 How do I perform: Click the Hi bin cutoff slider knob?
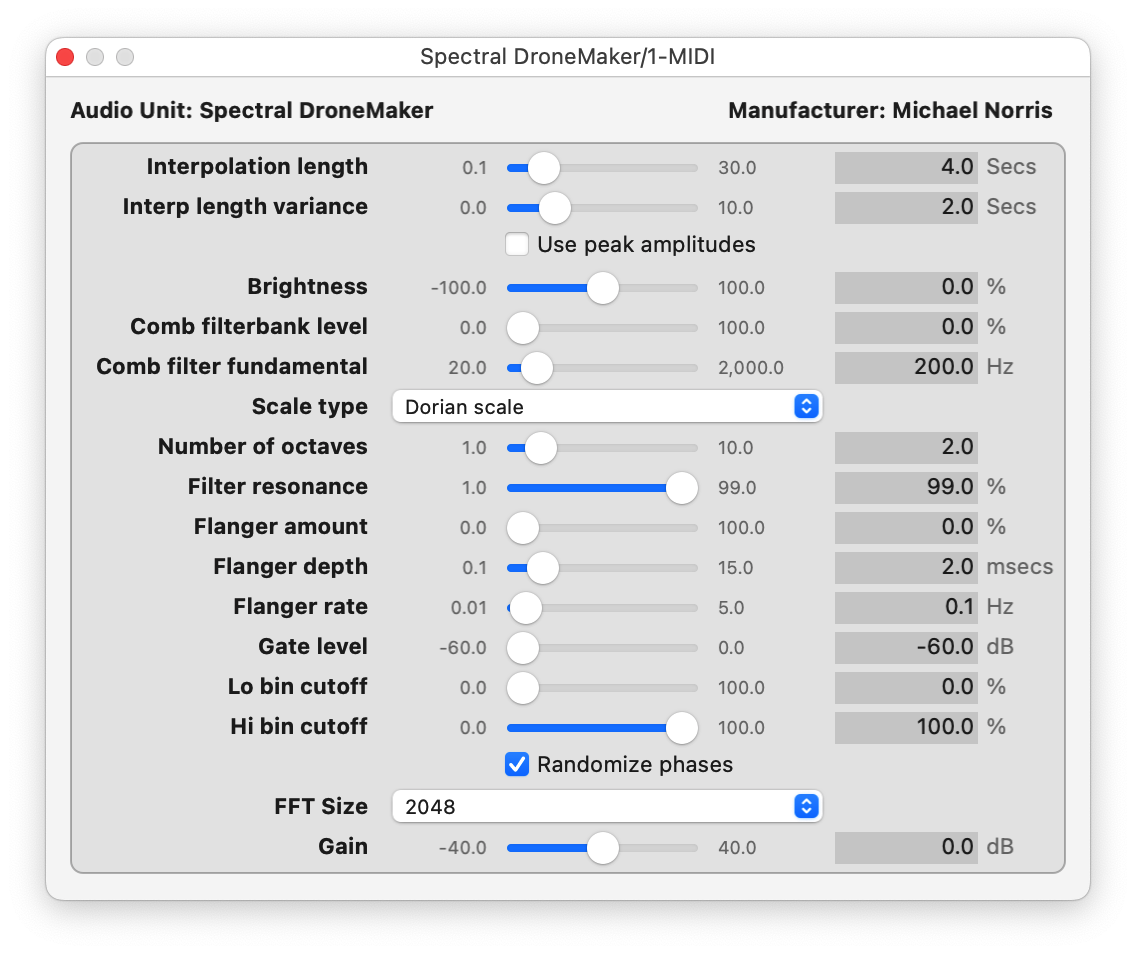[682, 728]
